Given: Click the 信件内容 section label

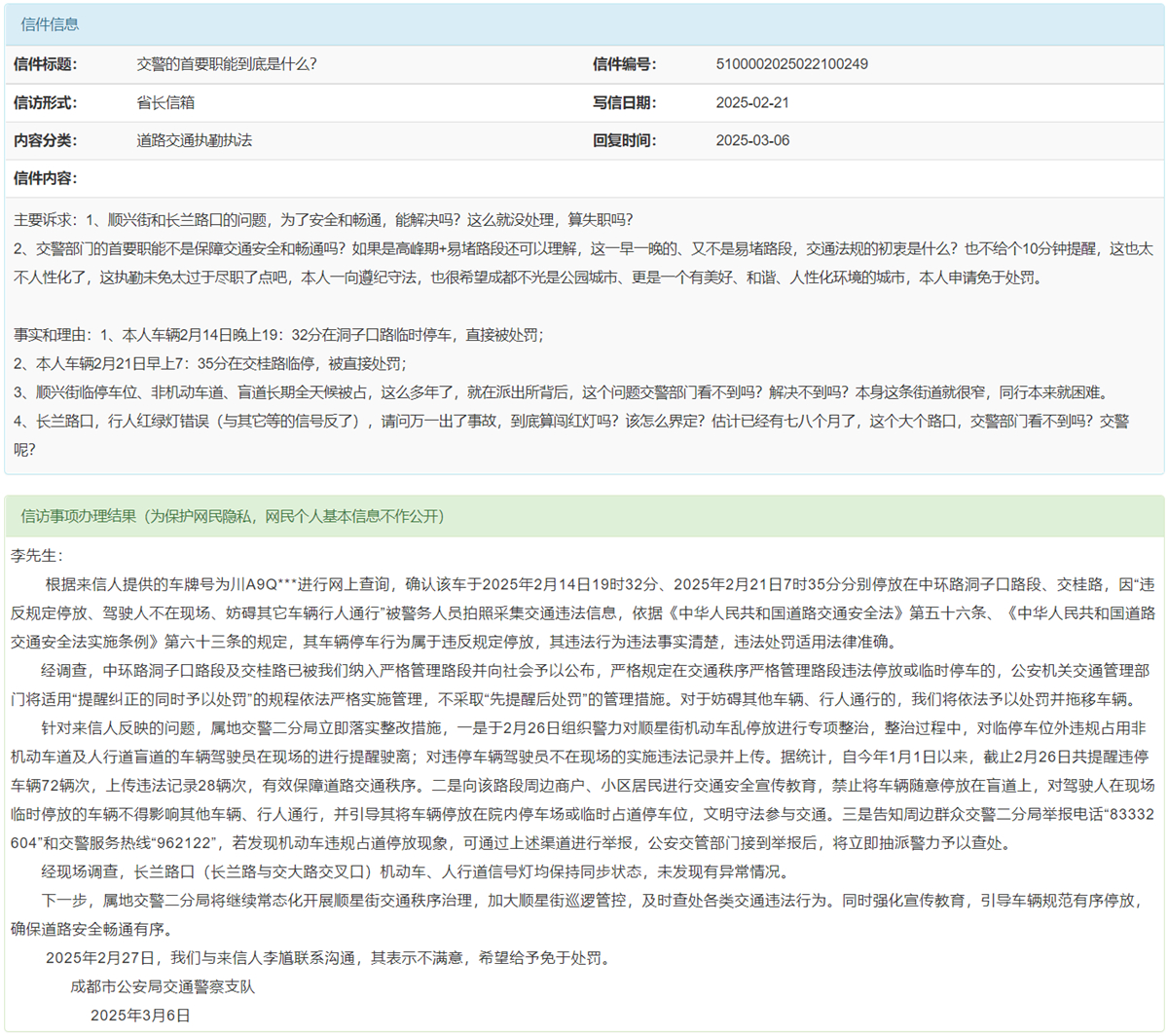Looking at the screenshot, I should [45, 178].
